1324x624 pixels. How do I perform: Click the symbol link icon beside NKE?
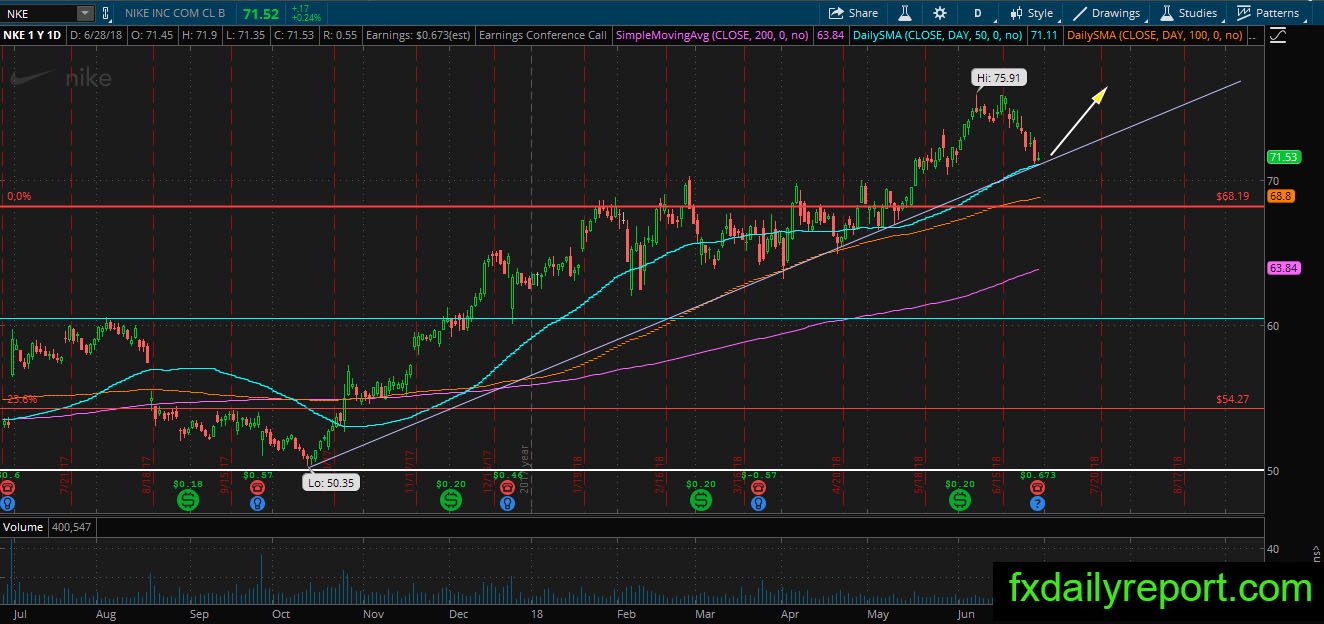106,13
